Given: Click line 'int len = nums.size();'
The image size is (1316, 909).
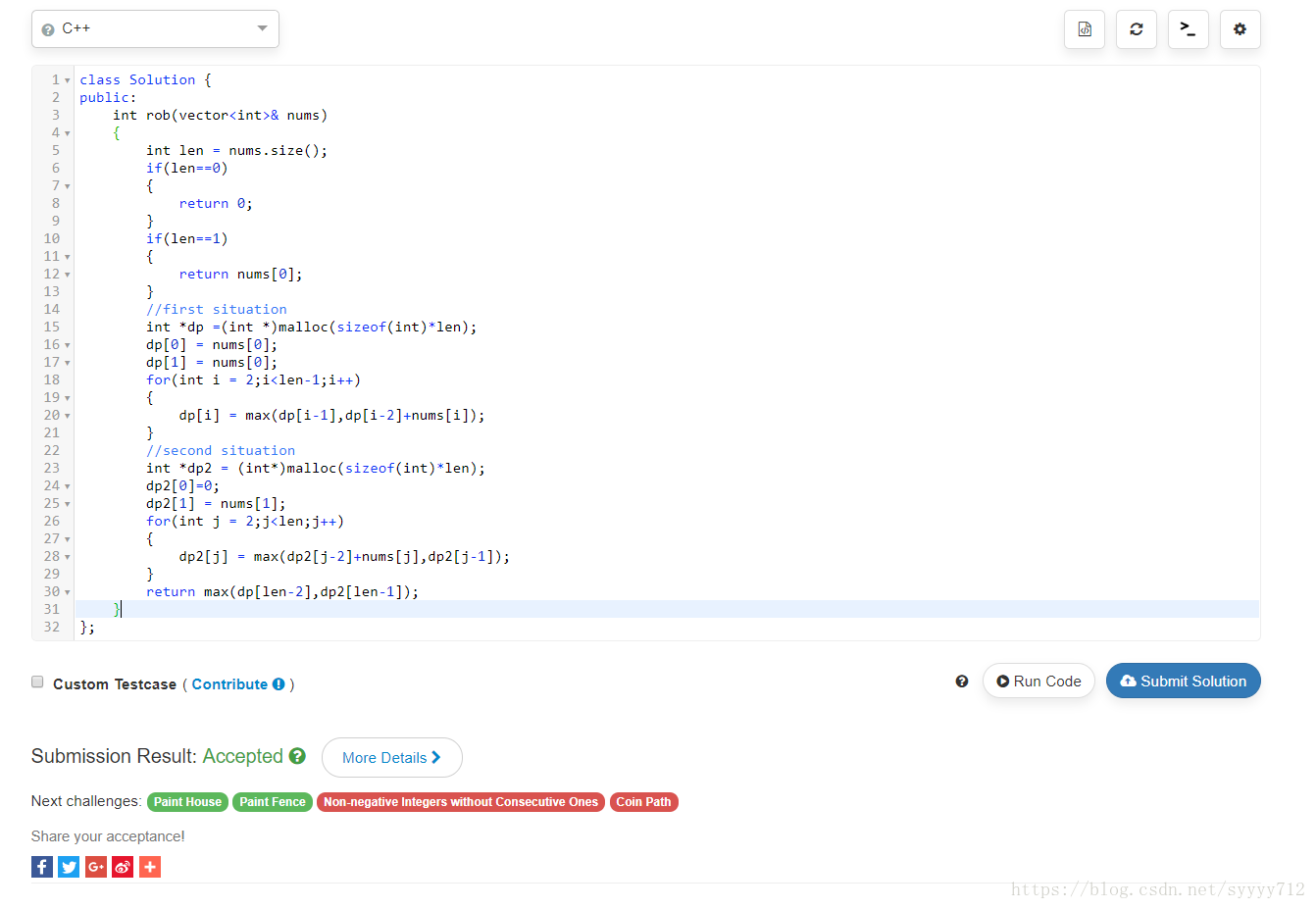Looking at the screenshot, I should pos(237,151).
